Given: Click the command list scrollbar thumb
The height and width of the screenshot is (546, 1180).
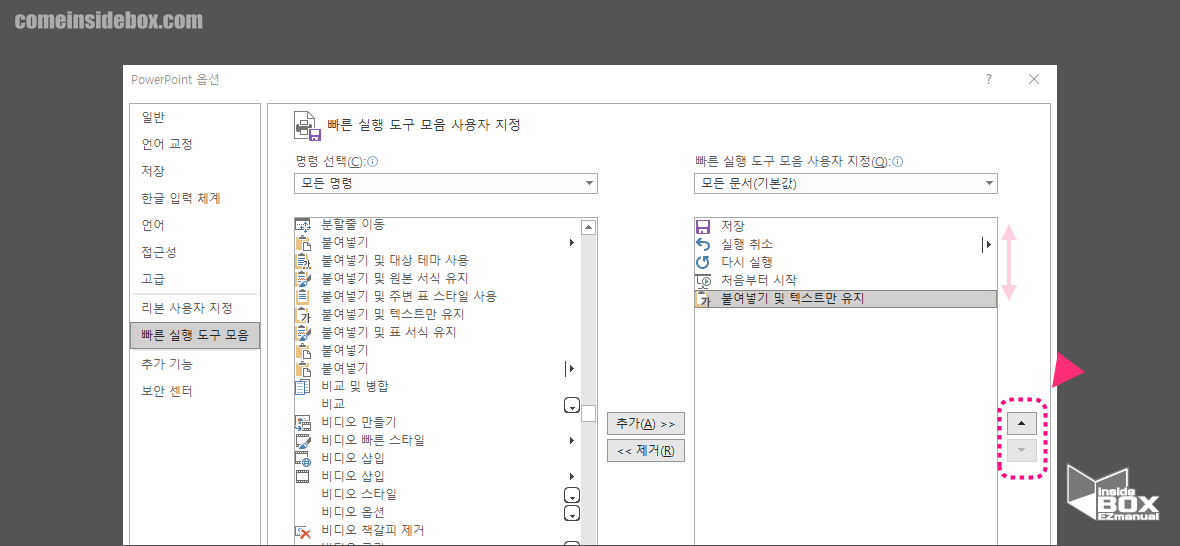Looking at the screenshot, I should [x=588, y=414].
